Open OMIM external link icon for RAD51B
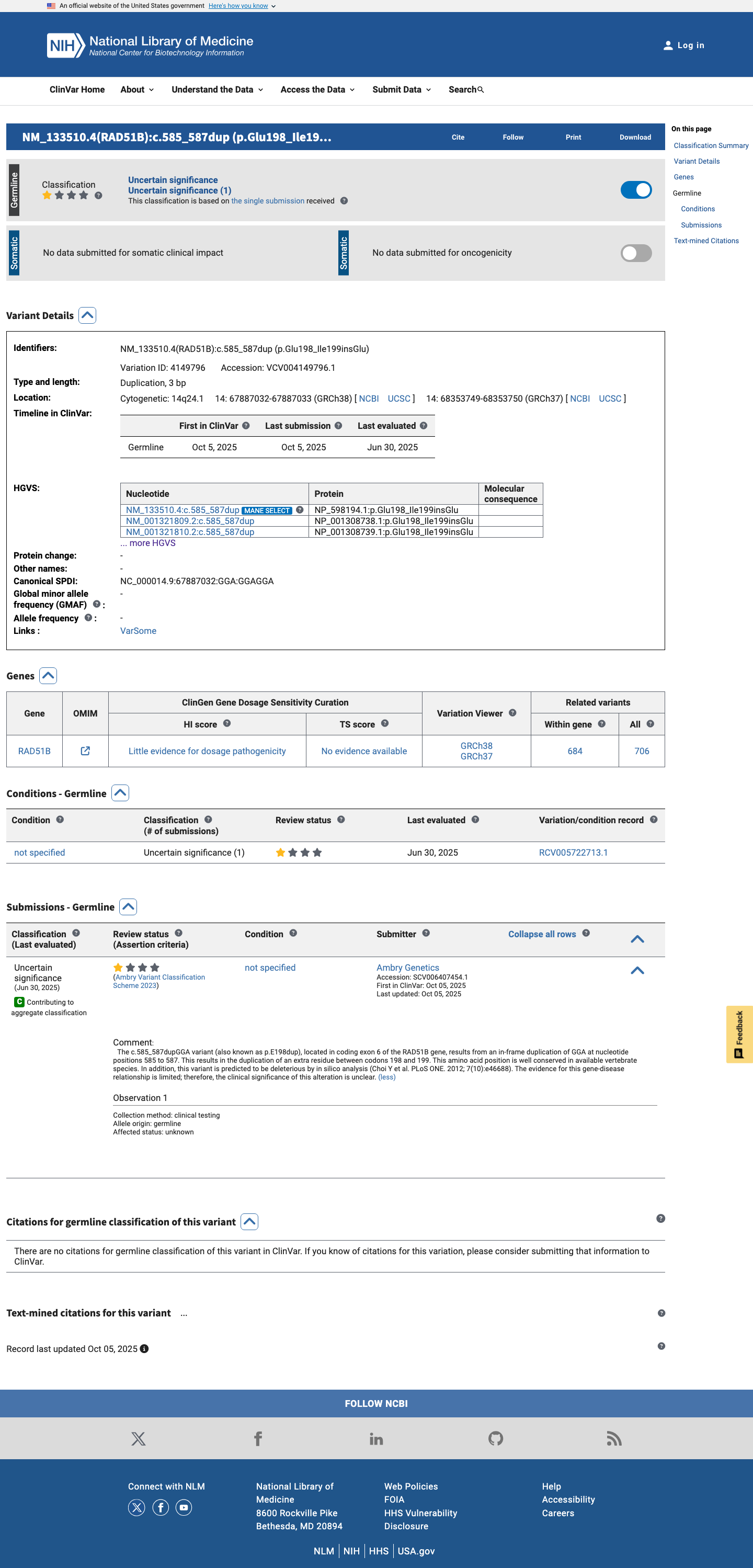The image size is (753, 1568). click(85, 751)
